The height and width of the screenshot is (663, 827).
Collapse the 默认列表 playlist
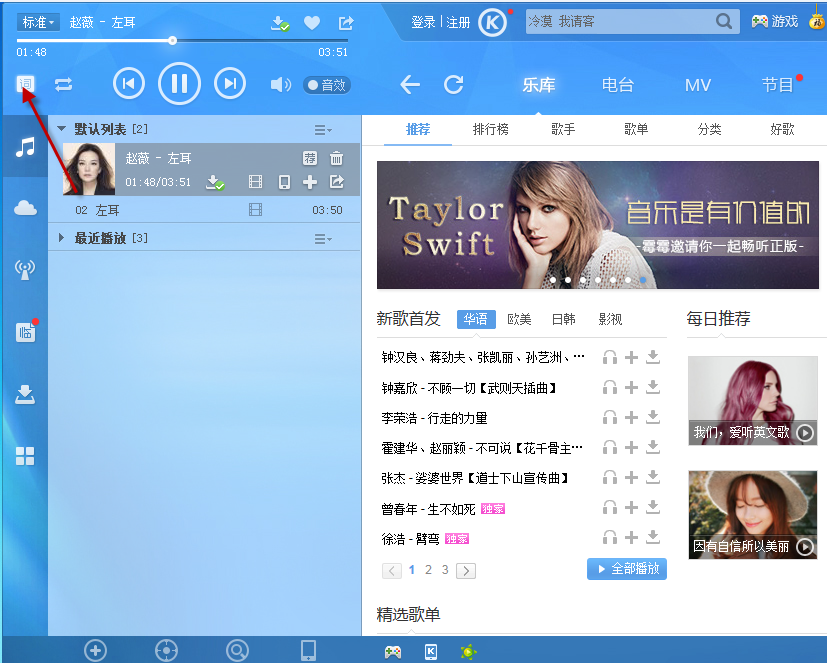(62, 129)
